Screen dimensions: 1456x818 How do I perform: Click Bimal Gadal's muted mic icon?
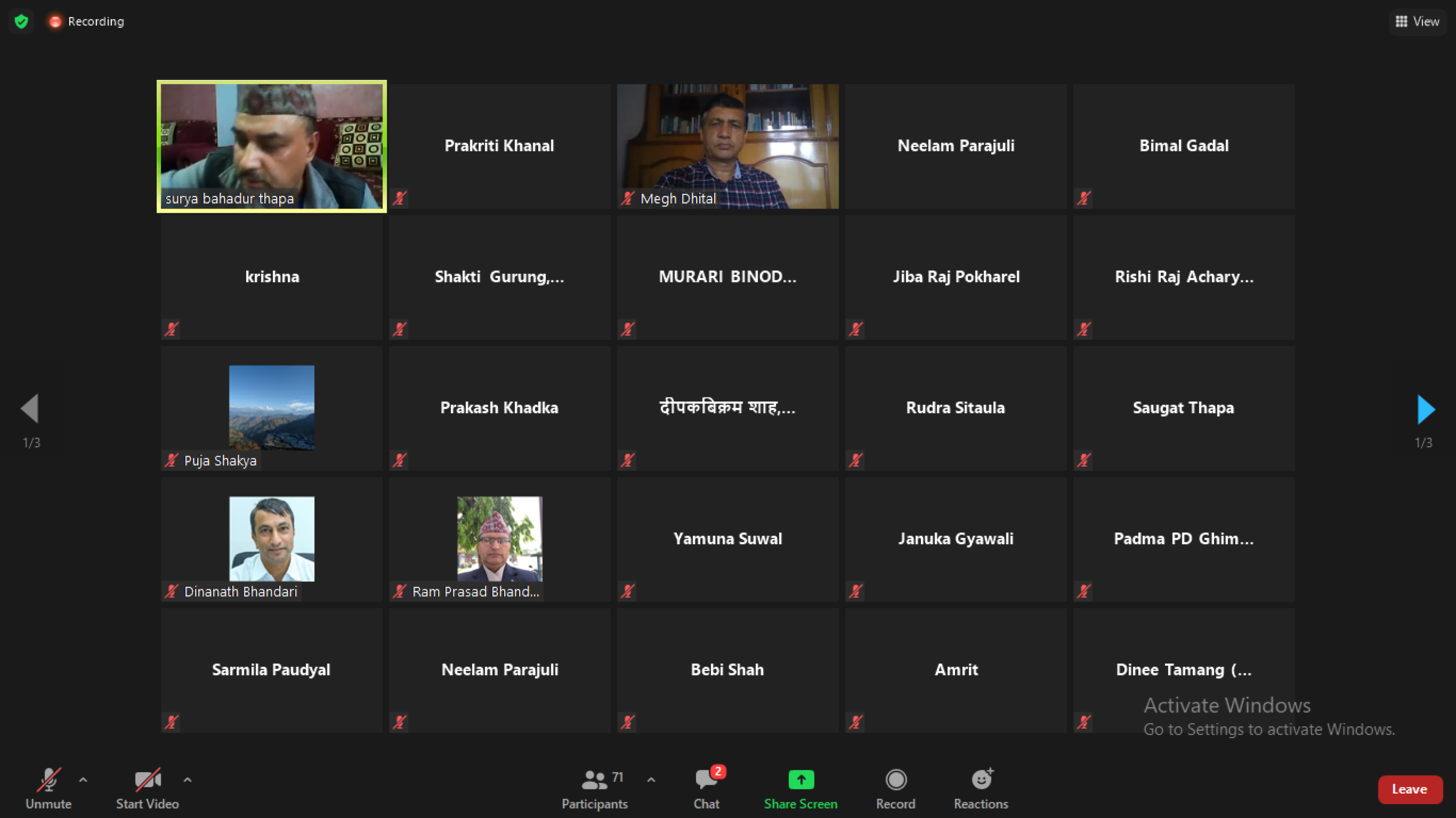pos(1084,198)
